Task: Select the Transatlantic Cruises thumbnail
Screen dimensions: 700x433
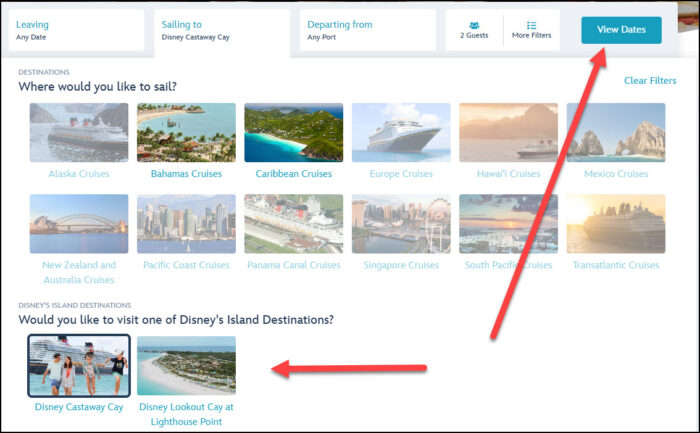Action: [x=616, y=224]
